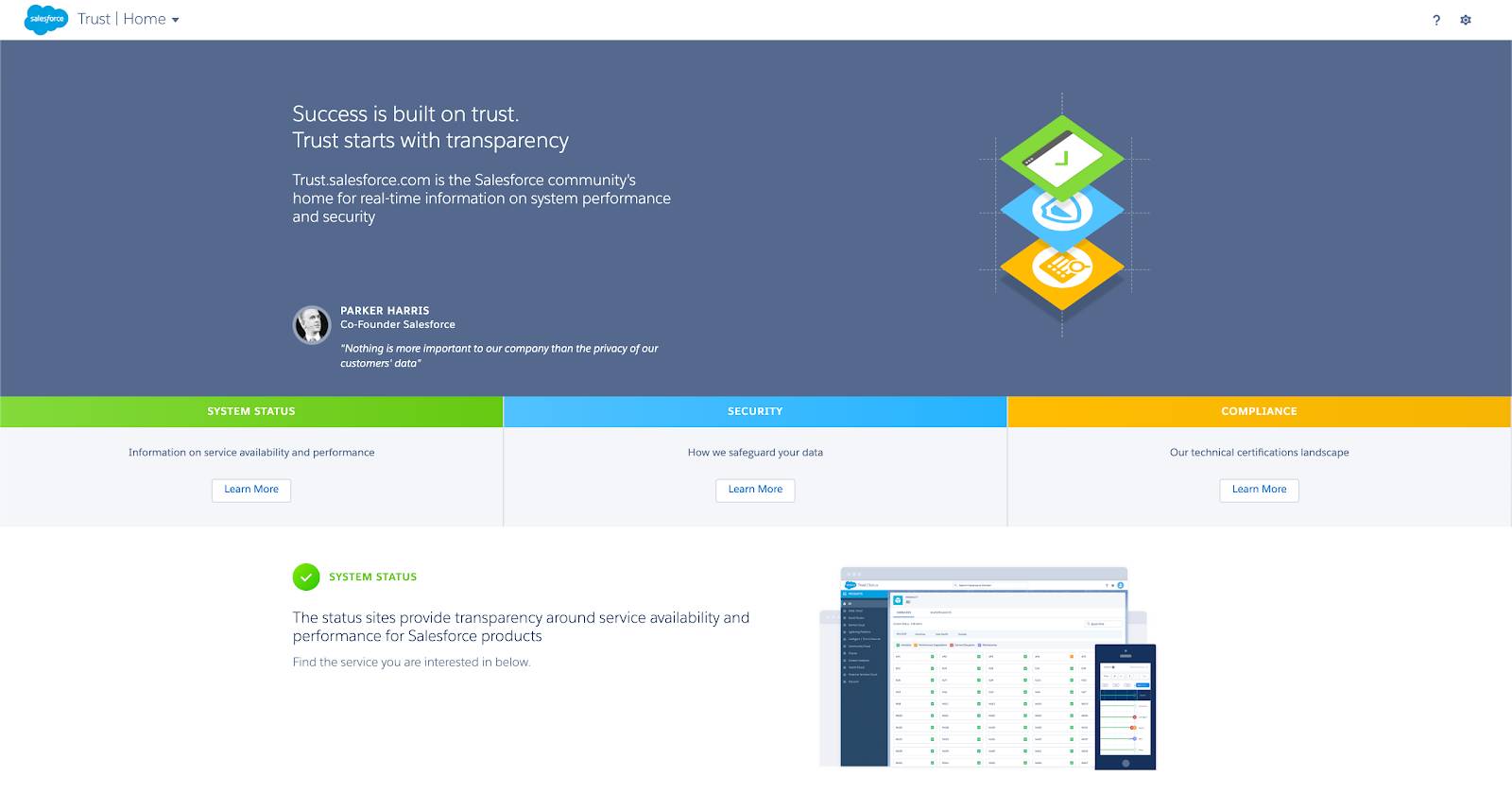This screenshot has width=1512, height=793.
Task: Click 'Success is built on trust.' headline
Action: pyautogui.click(x=405, y=114)
